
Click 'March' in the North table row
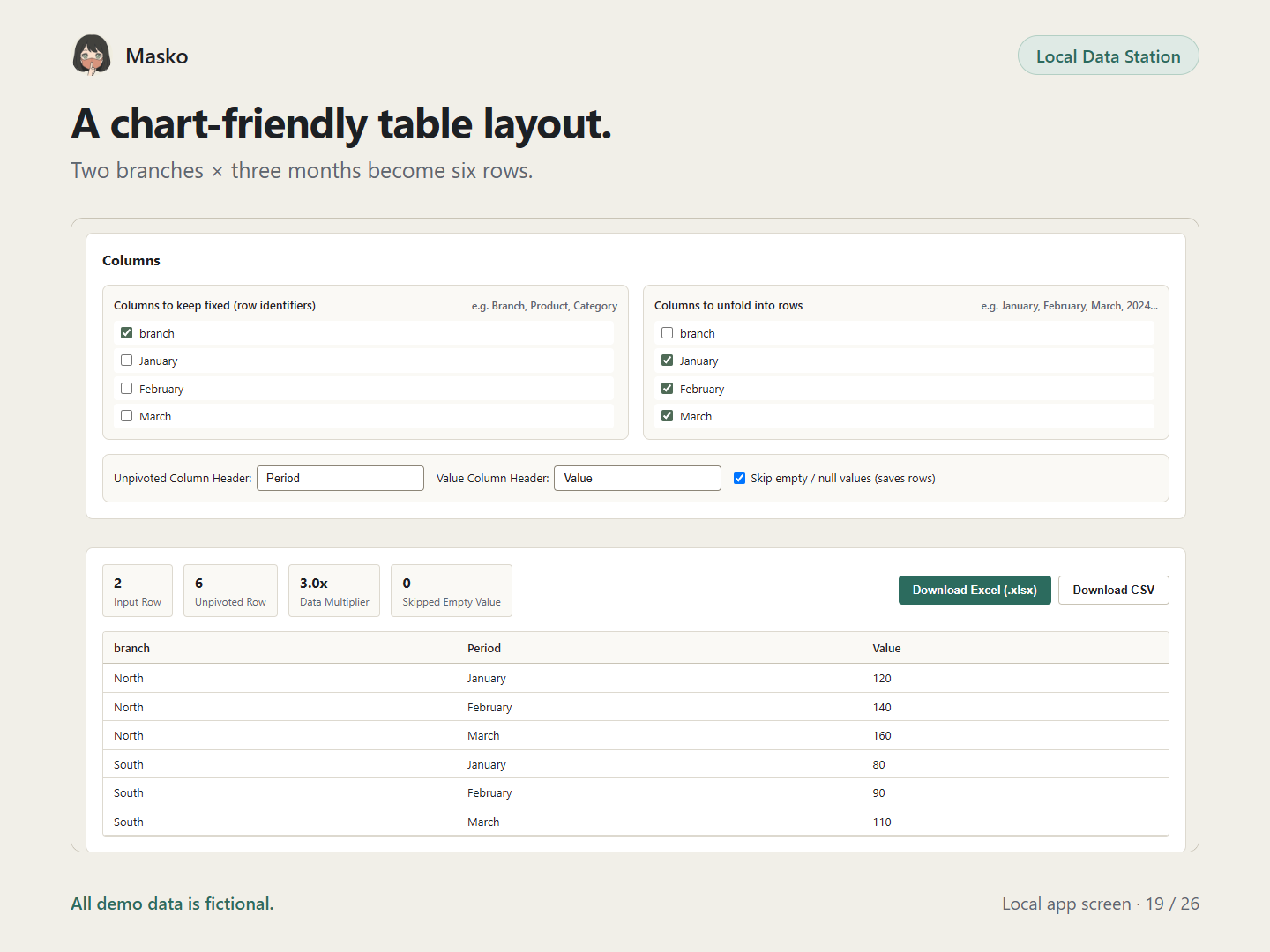483,735
